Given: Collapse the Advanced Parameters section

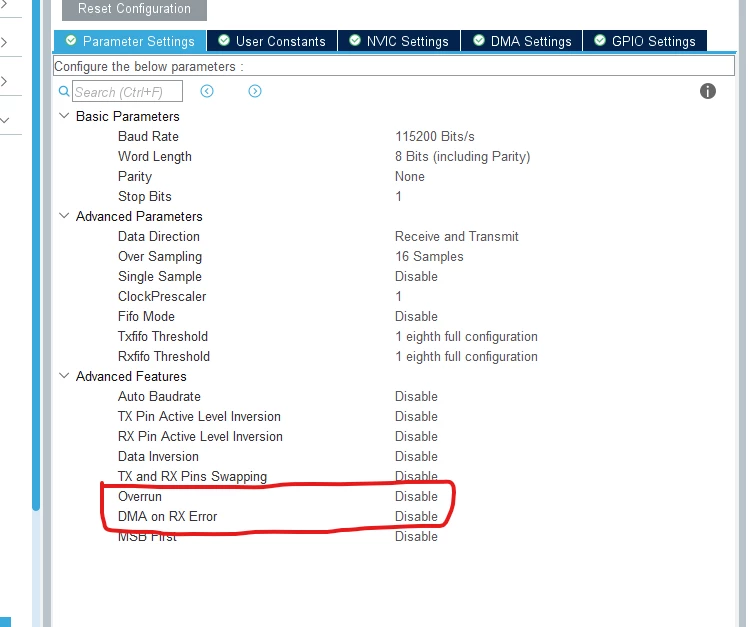Looking at the screenshot, I should pos(64,216).
